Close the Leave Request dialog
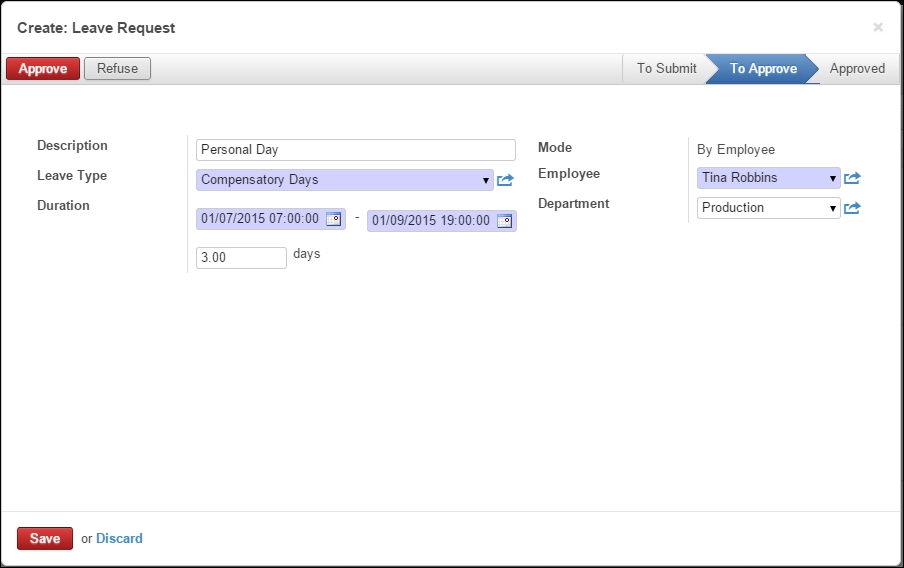 coord(877,27)
